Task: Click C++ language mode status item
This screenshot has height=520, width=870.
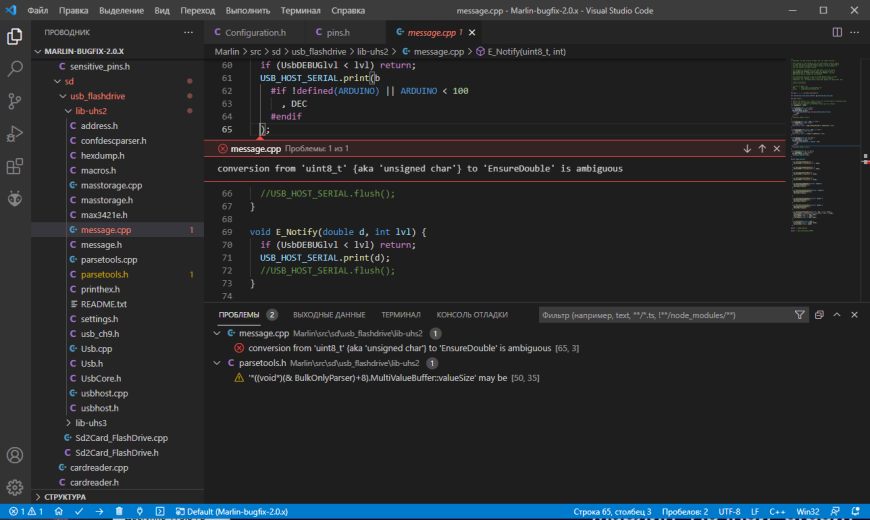Action: point(777,512)
